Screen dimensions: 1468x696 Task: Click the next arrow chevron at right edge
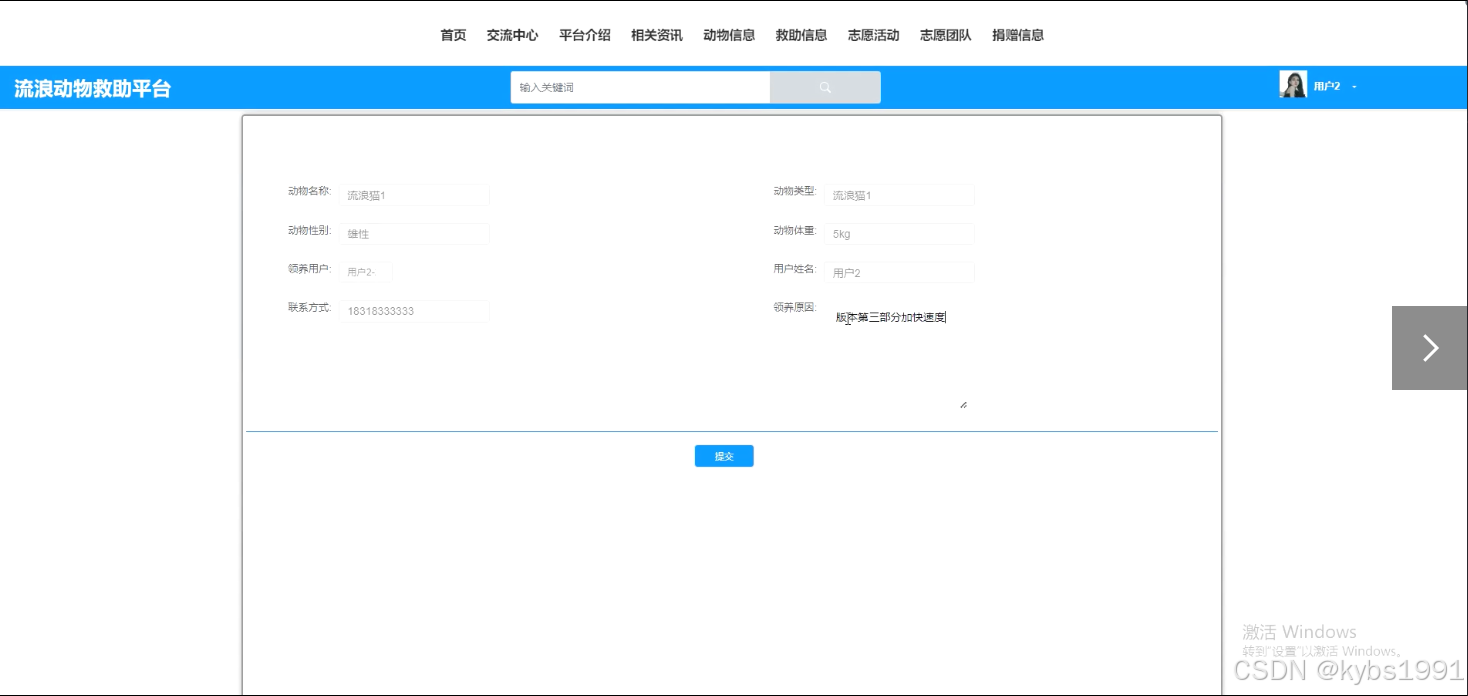(x=1430, y=348)
